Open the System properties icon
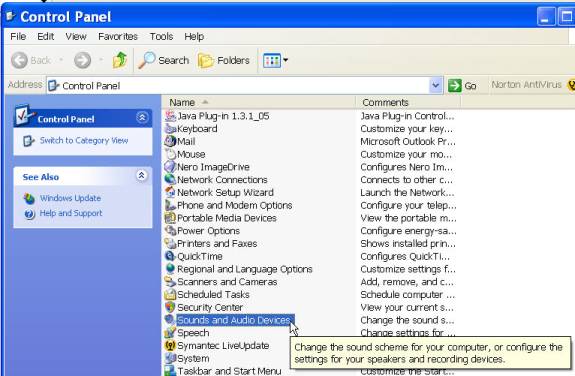 coord(170,358)
